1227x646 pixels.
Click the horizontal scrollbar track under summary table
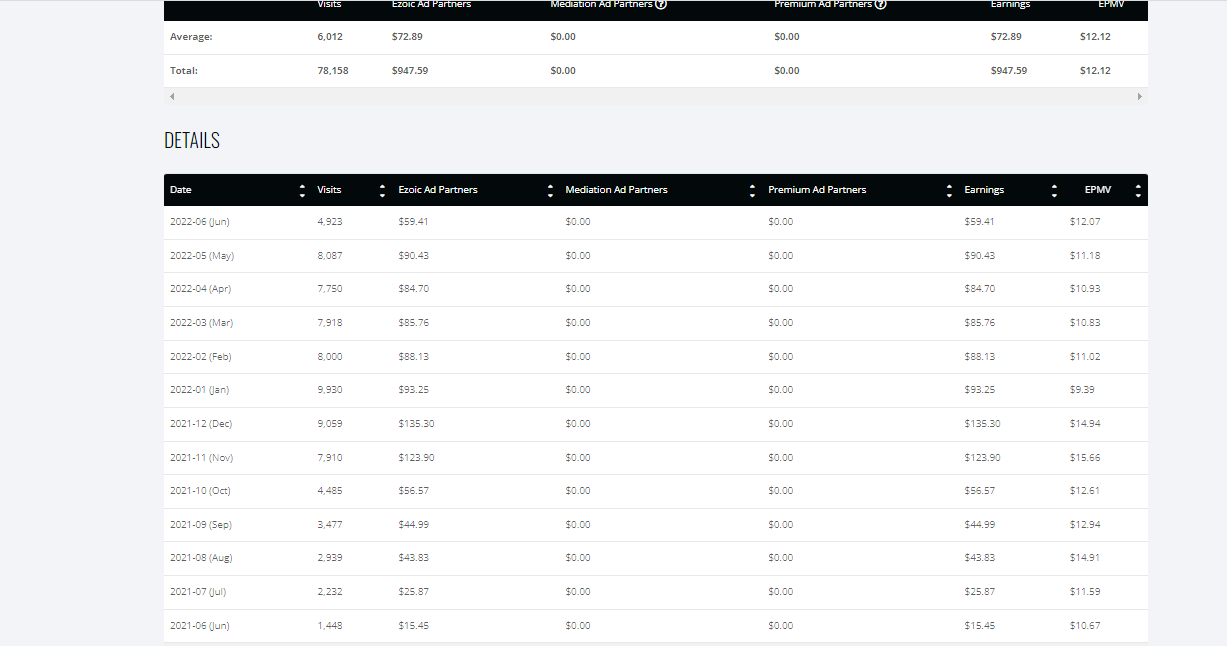tap(656, 96)
